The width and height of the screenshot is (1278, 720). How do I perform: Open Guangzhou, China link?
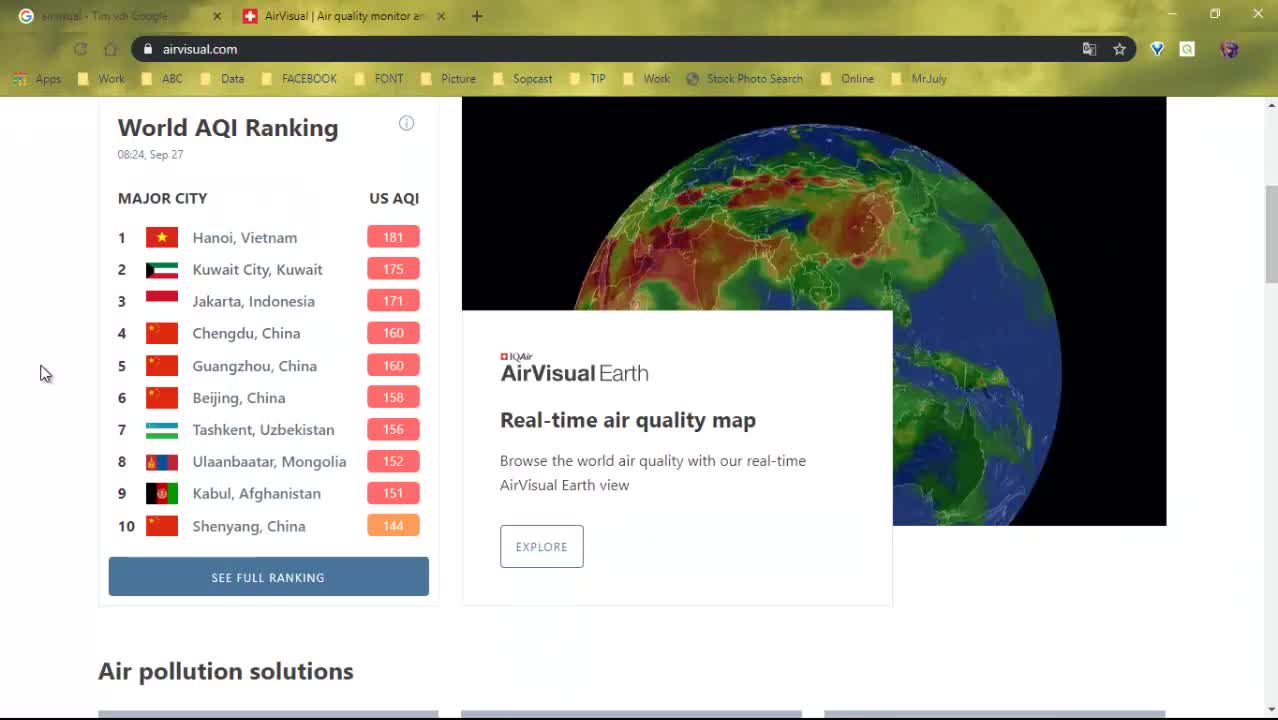click(254, 366)
